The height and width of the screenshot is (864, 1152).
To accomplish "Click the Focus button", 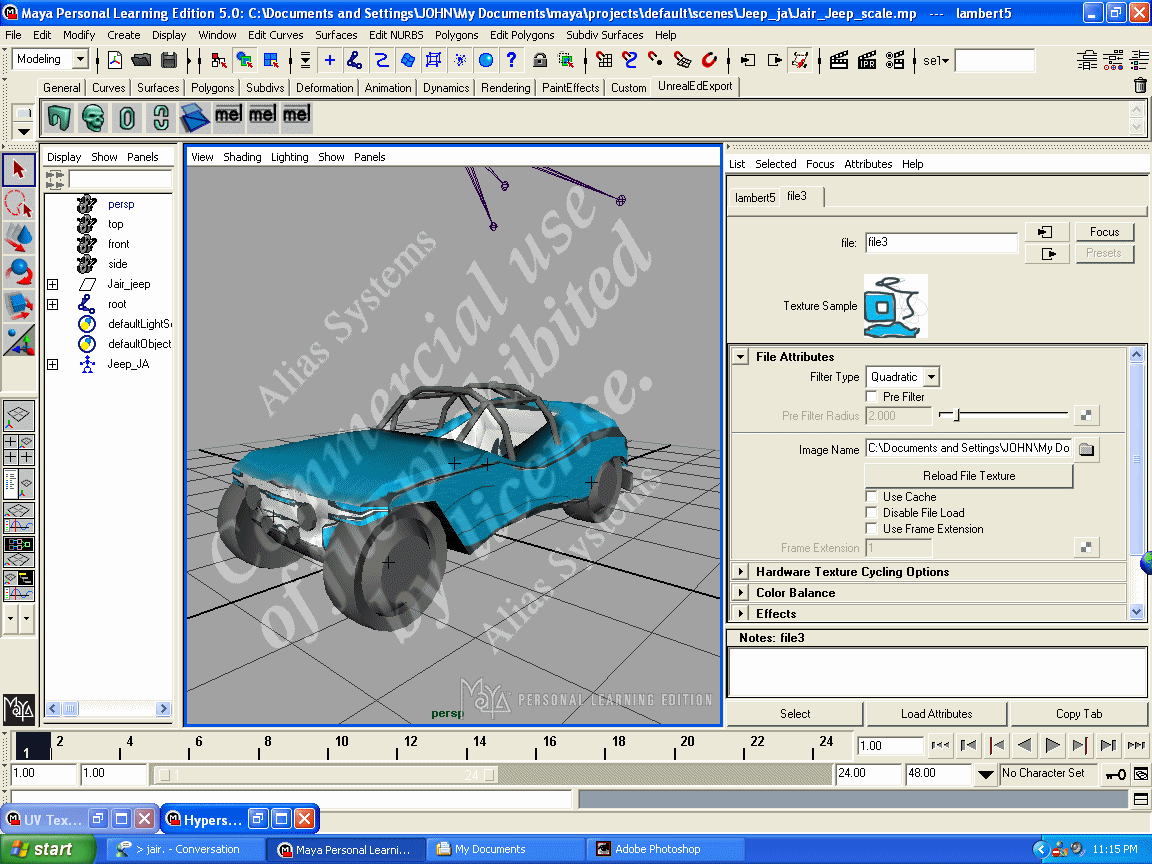I will (1104, 232).
